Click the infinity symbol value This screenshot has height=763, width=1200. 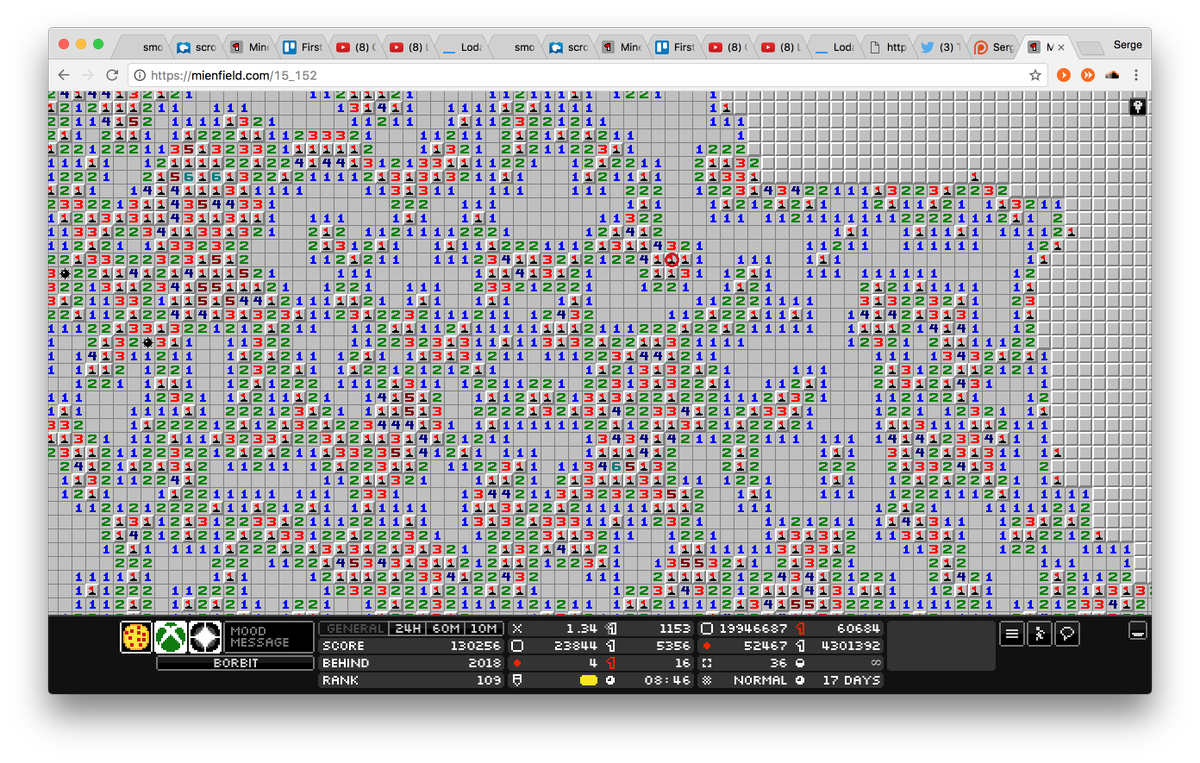coord(875,663)
